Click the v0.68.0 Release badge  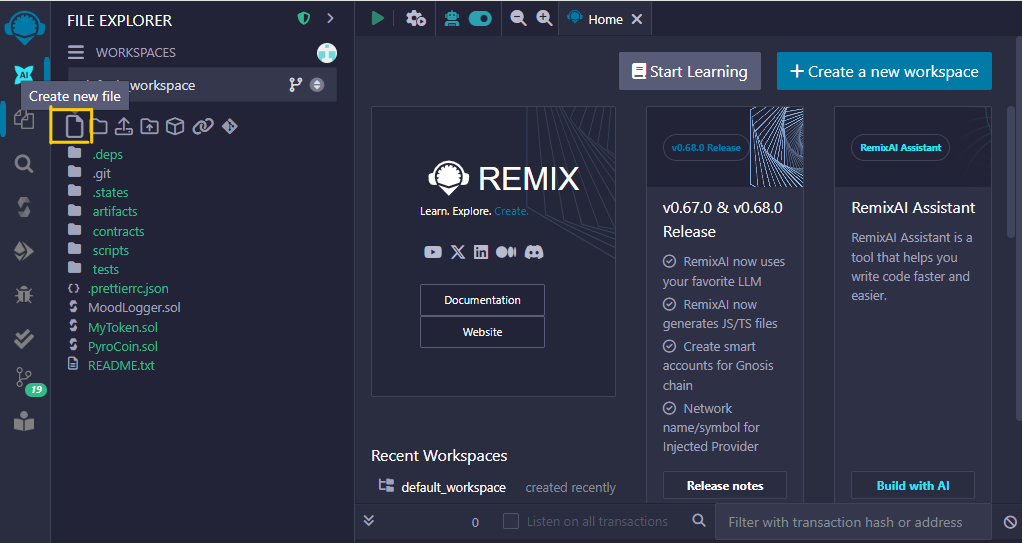tap(706, 147)
